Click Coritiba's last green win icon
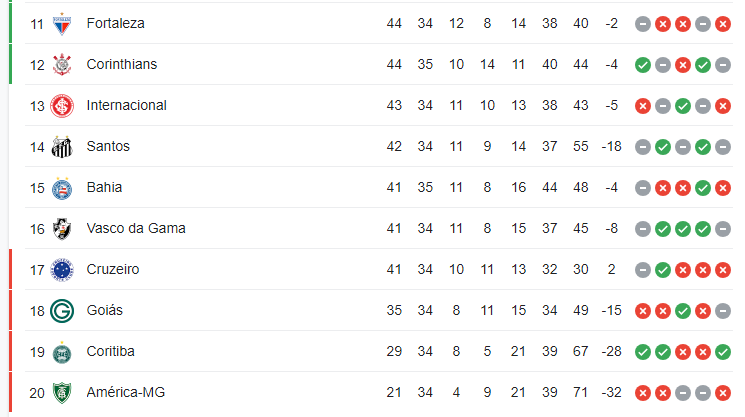The height and width of the screenshot is (417, 745). click(x=723, y=352)
